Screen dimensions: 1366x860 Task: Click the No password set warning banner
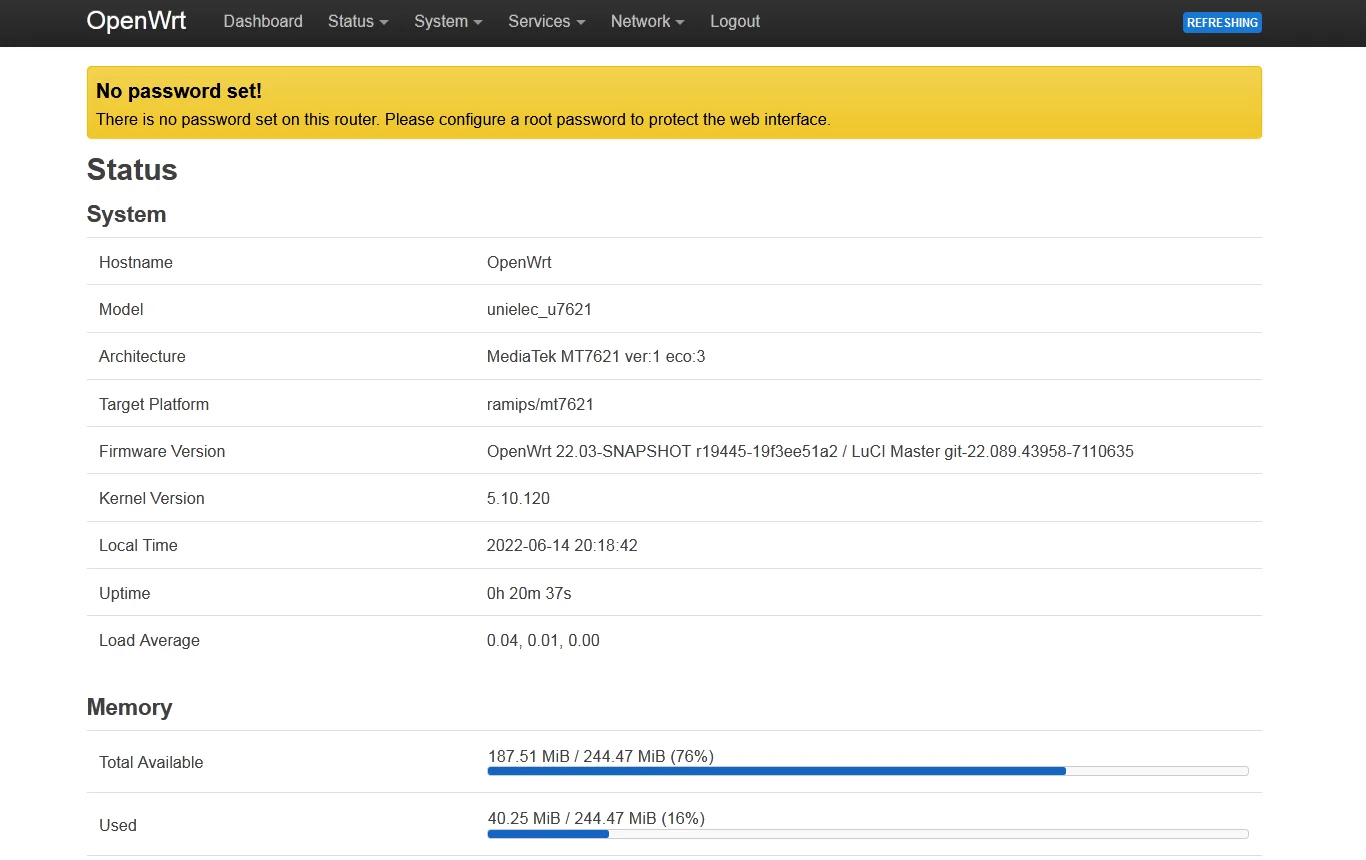(x=674, y=103)
